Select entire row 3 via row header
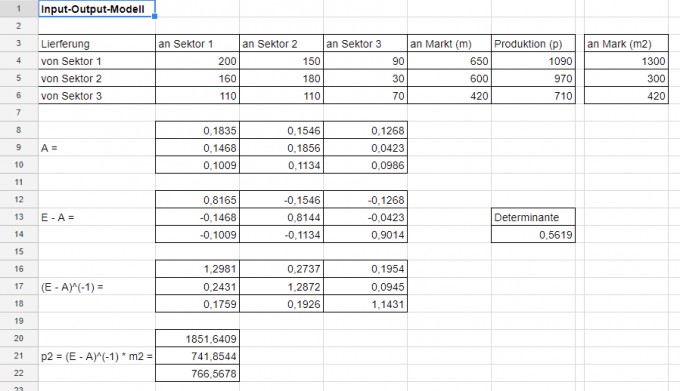This screenshot has height=391, width=680. 19,43
